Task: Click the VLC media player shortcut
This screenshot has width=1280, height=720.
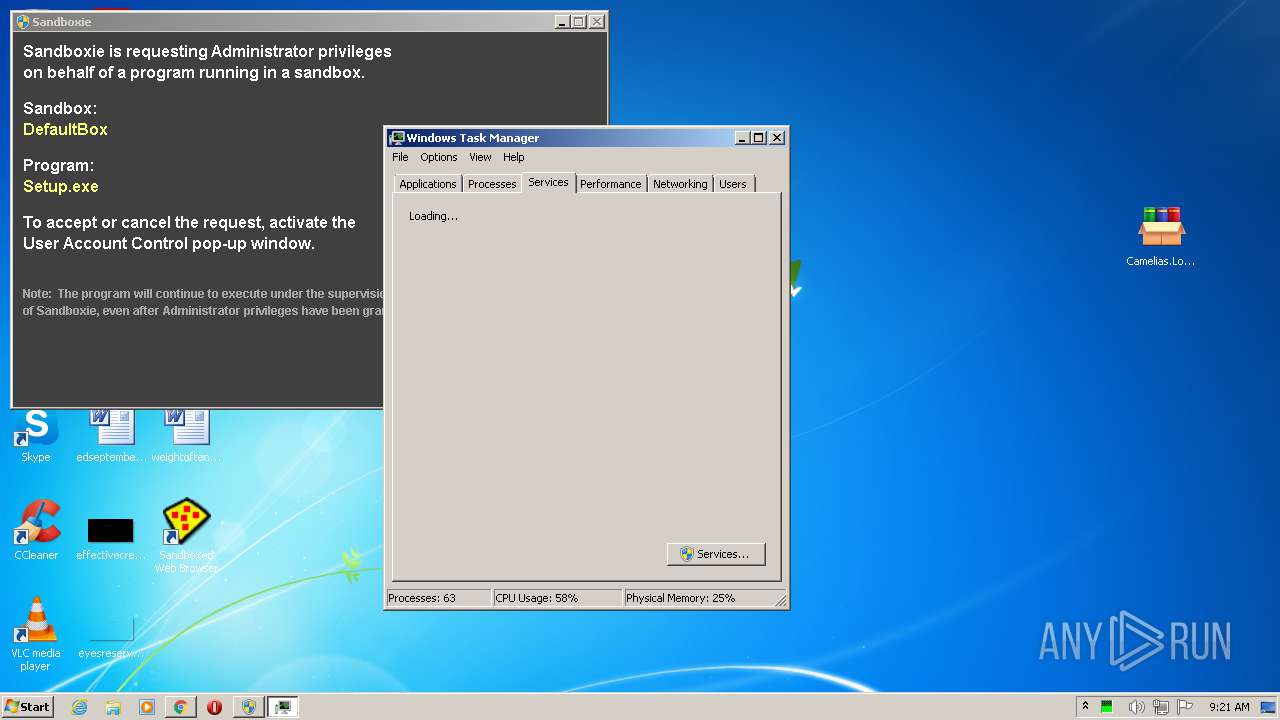Action: 36,634
